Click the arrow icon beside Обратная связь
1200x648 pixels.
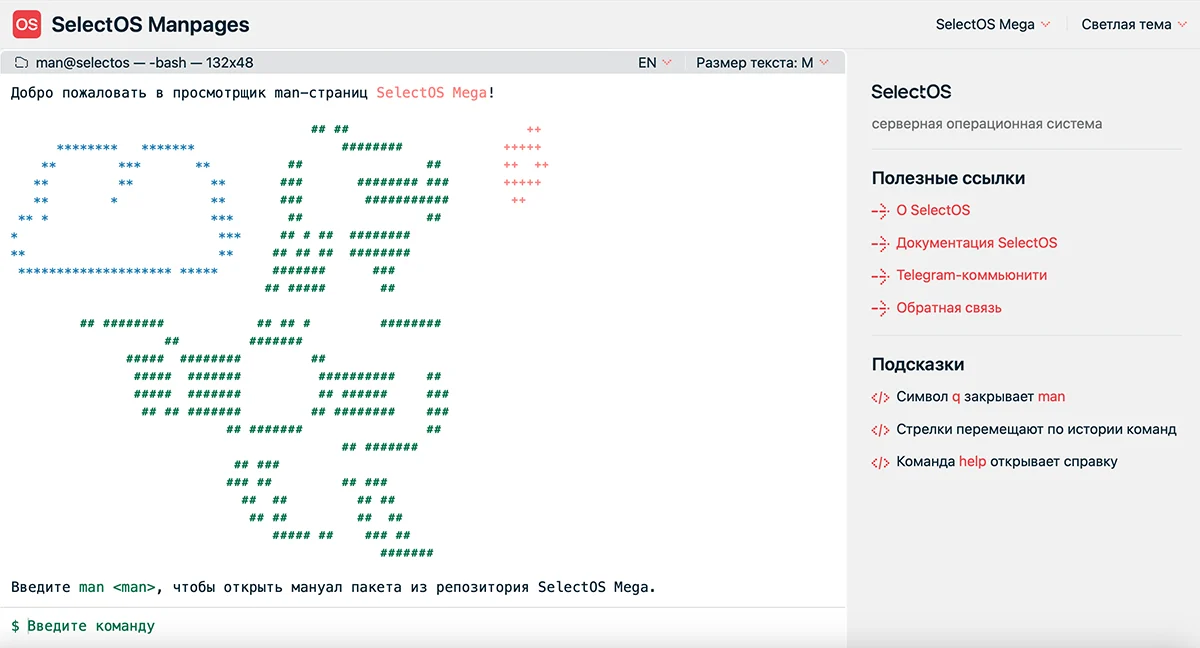click(879, 308)
